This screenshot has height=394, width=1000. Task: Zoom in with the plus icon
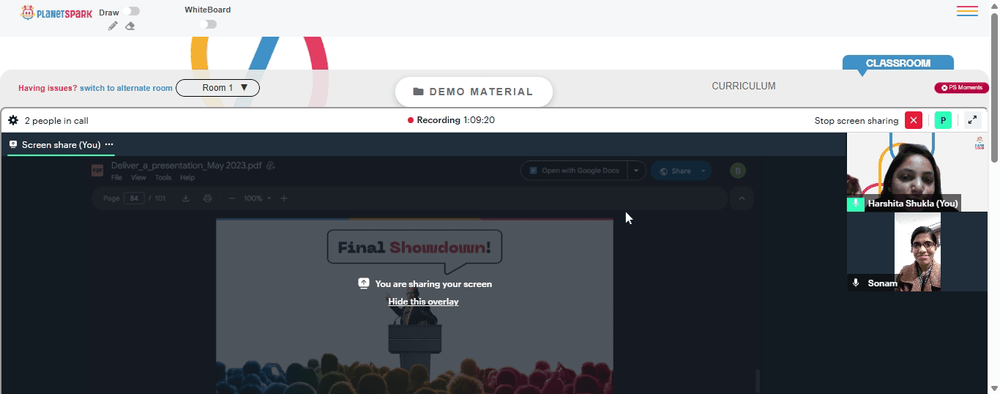284,198
